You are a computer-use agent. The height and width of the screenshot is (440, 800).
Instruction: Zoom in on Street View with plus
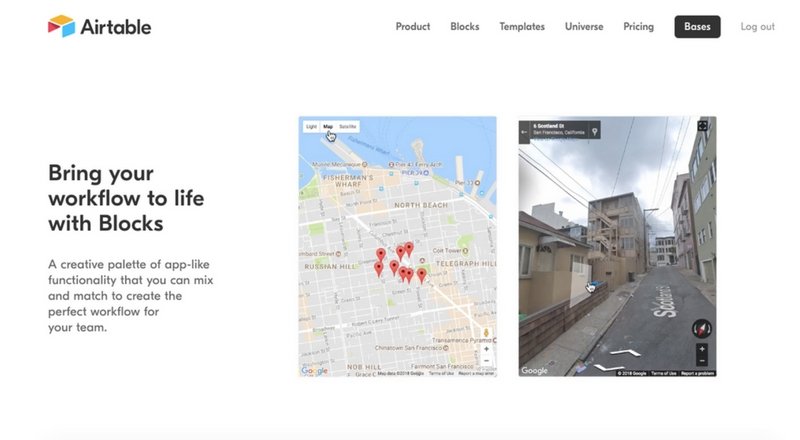click(x=702, y=349)
